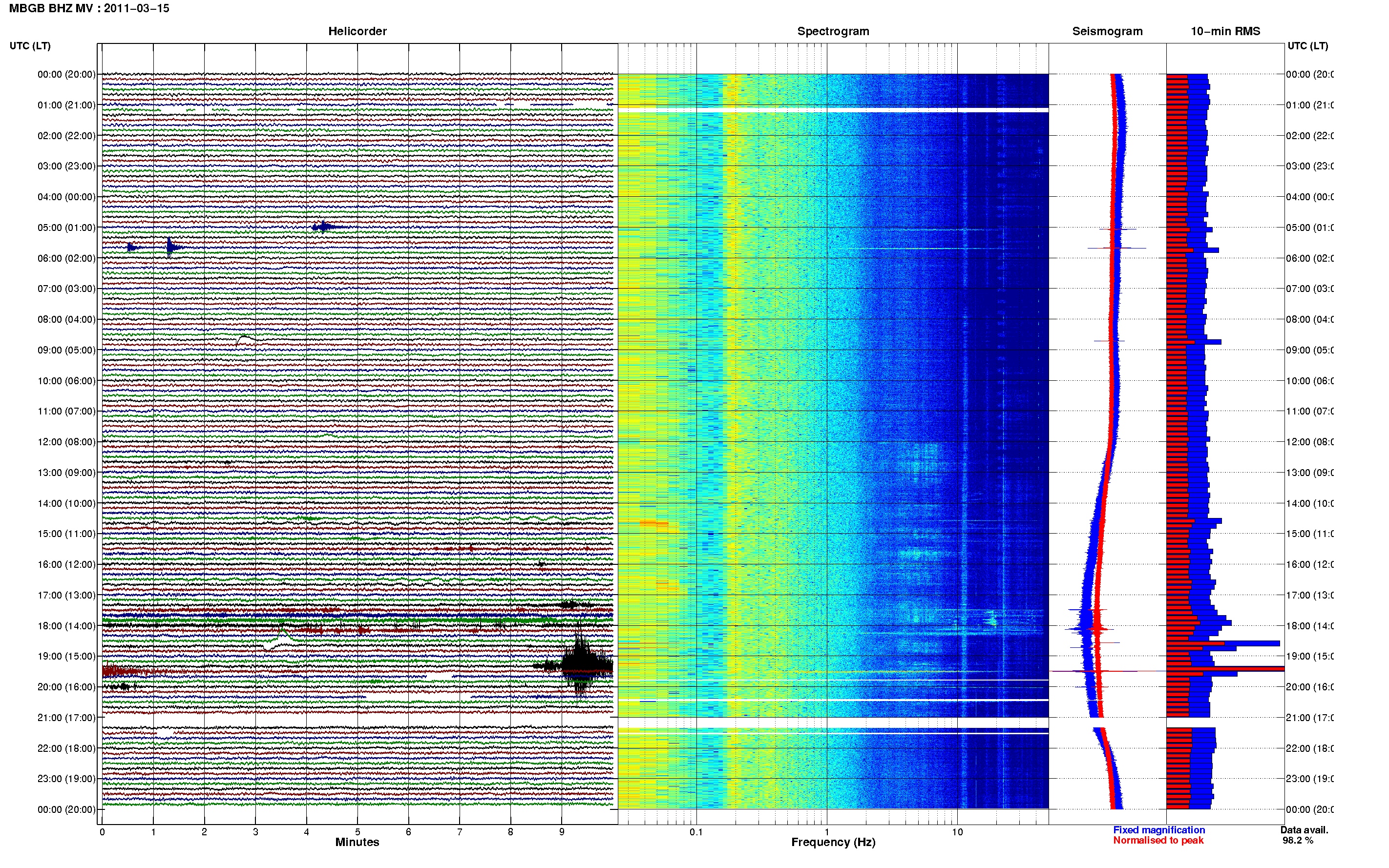1389x868 pixels.
Task: Click the left '01:00 (21:00)' time label
Action: click(x=66, y=105)
